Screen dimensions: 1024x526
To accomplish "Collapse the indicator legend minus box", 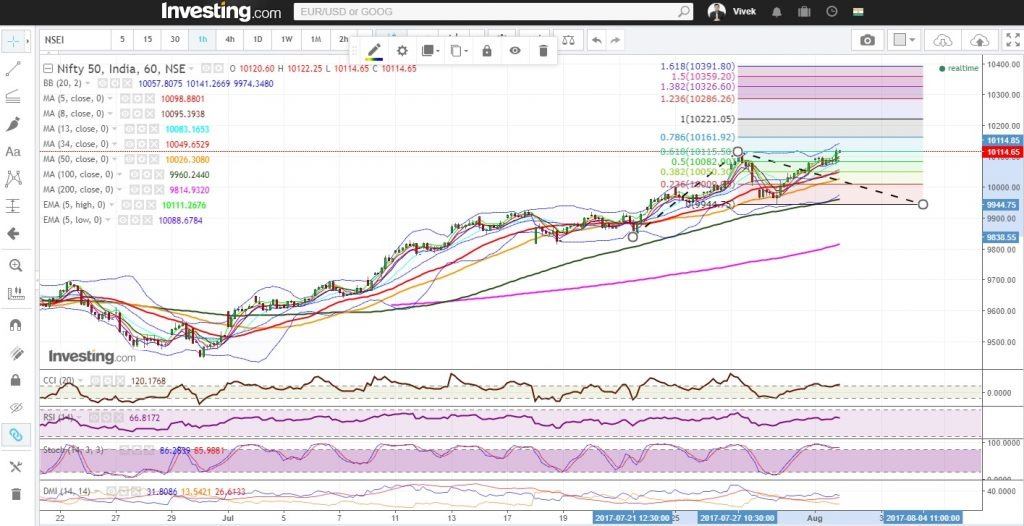I will pyautogui.click(x=47, y=68).
